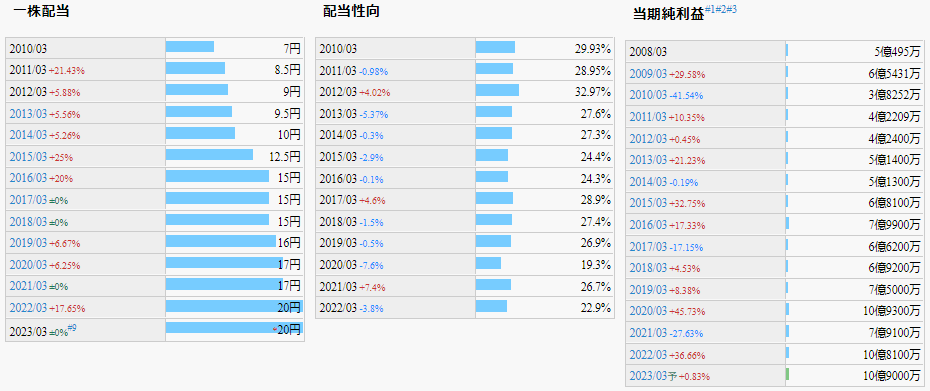The image size is (930, 391).
Task: Open the 2023/03 forecast net income link
Action: point(648,376)
